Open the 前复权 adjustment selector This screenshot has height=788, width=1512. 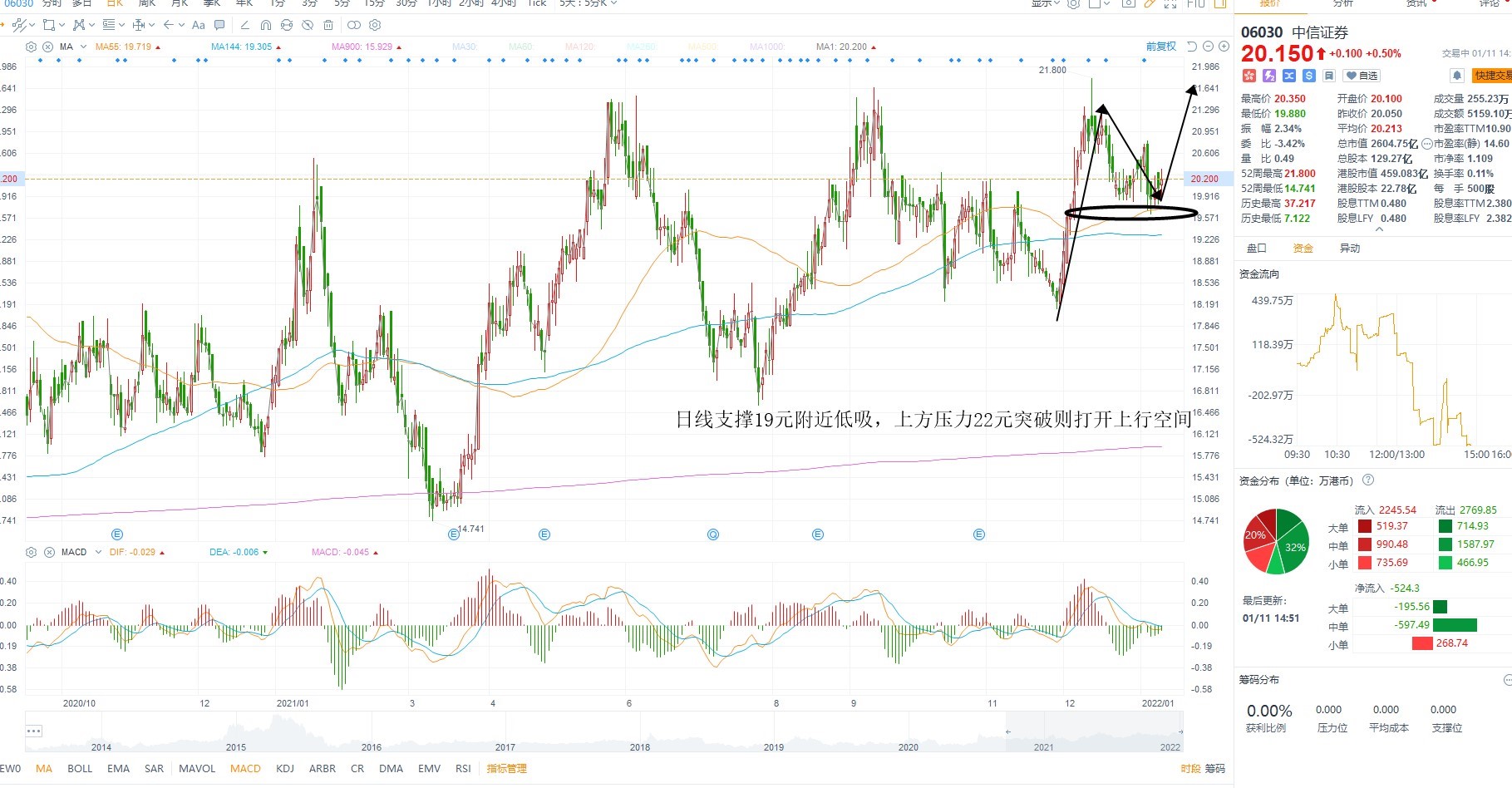pos(1161,47)
